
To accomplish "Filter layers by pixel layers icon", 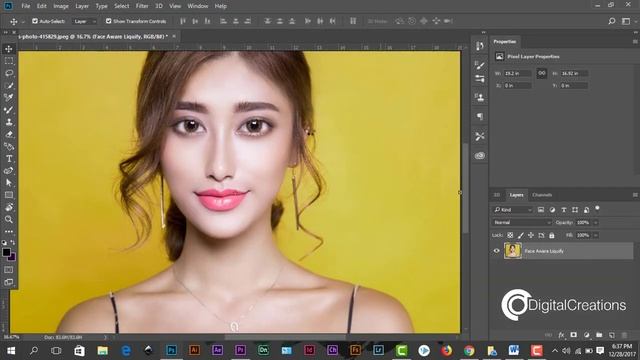I will (541, 210).
